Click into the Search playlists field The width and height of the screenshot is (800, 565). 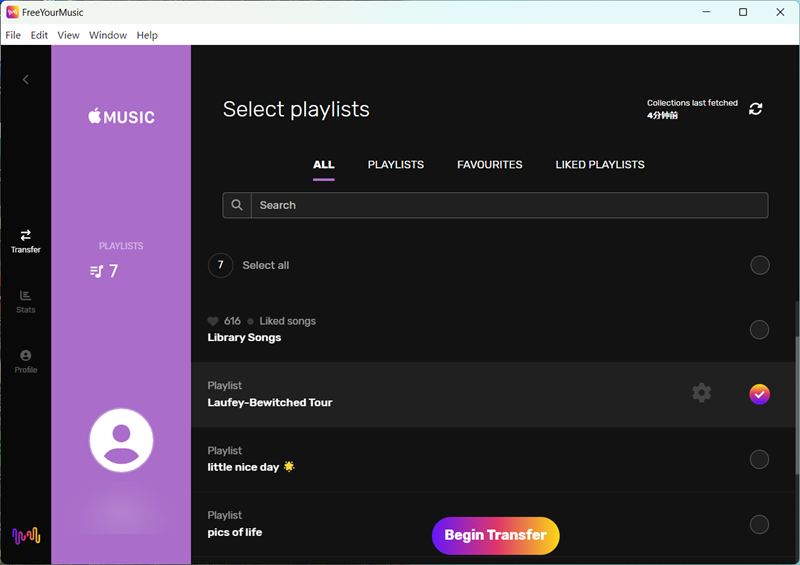pyautogui.click(x=509, y=205)
